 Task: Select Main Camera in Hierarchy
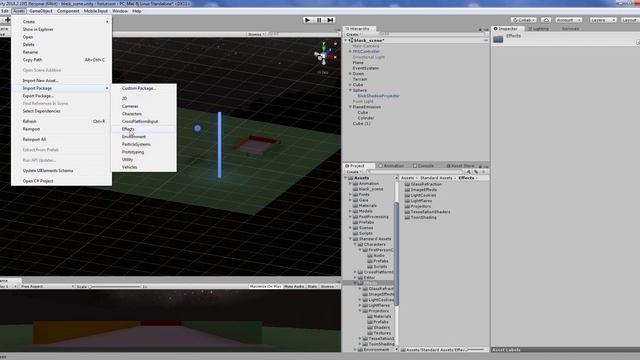click(365, 46)
